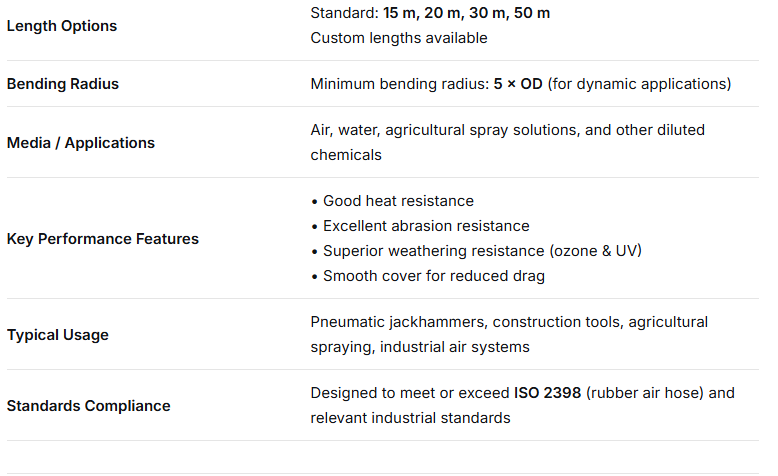The image size is (778, 476).
Task: Click the "Custom lengths available" text
Action: [x=399, y=38]
